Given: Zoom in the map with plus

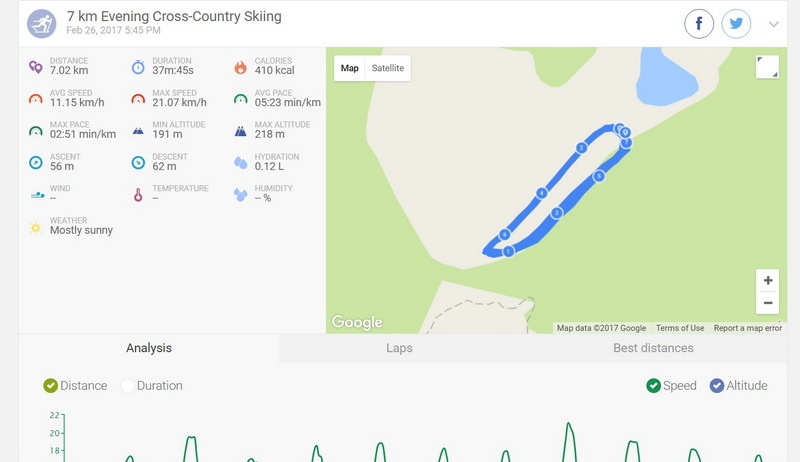Looking at the screenshot, I should click(767, 280).
